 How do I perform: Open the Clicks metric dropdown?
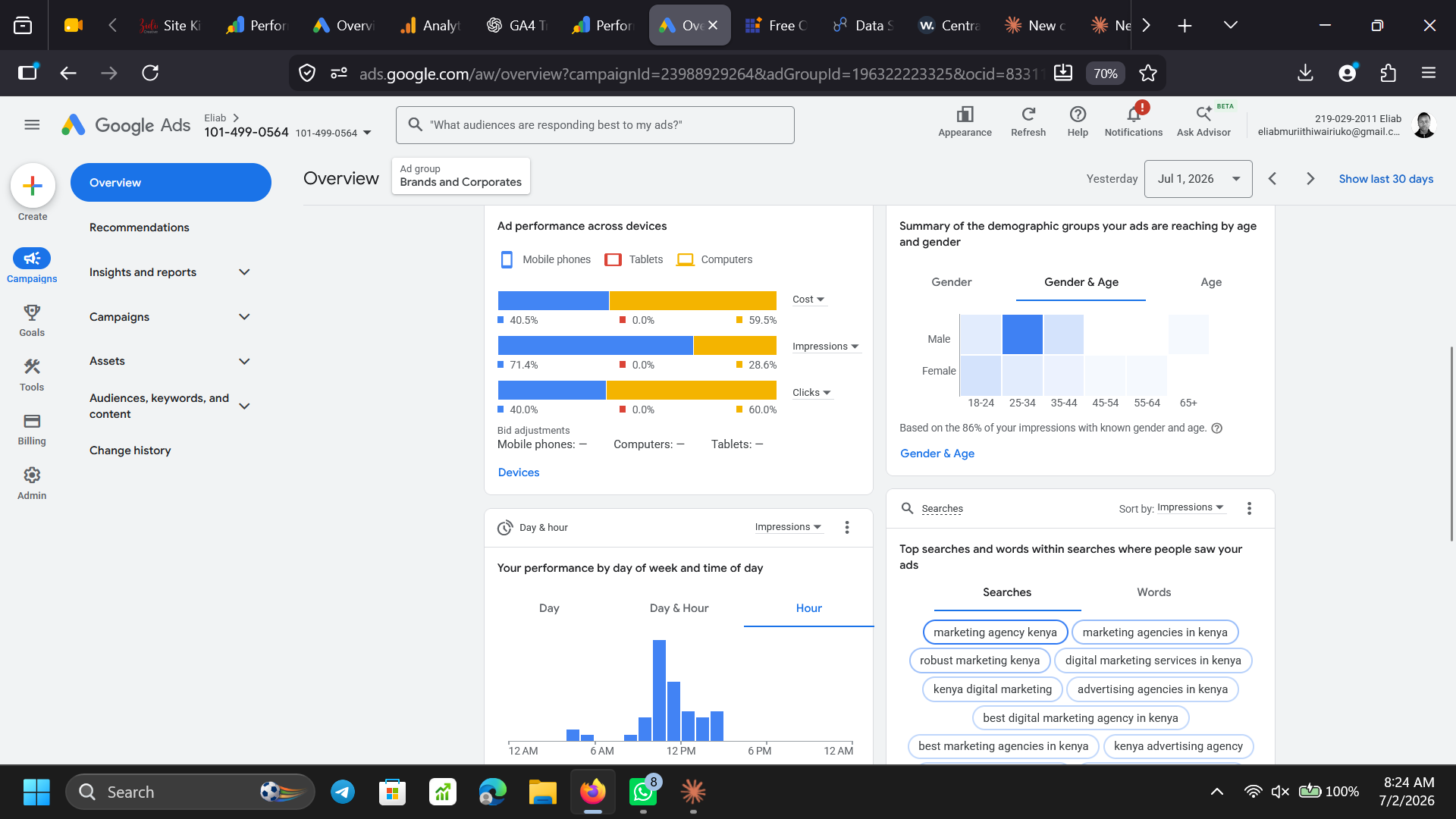pyautogui.click(x=811, y=393)
